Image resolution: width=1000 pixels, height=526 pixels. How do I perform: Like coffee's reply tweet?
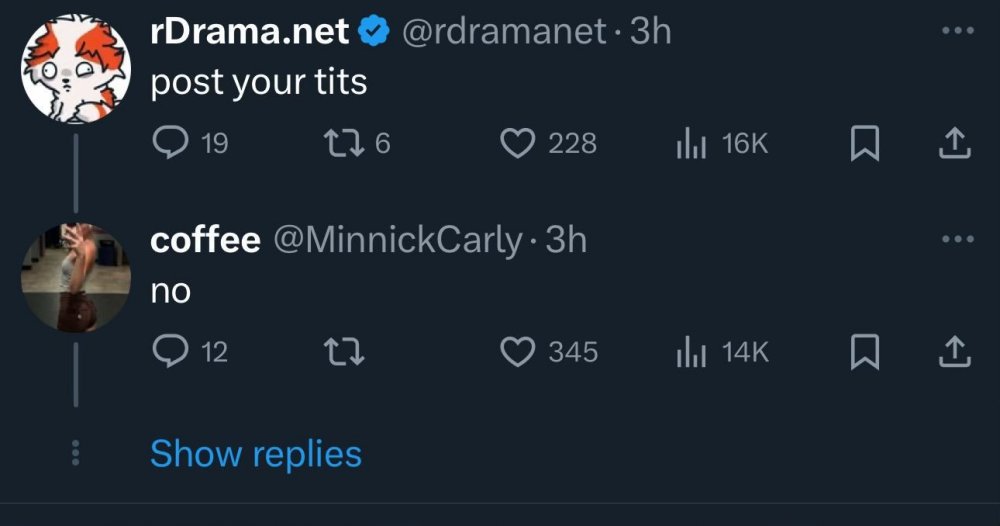click(516, 351)
